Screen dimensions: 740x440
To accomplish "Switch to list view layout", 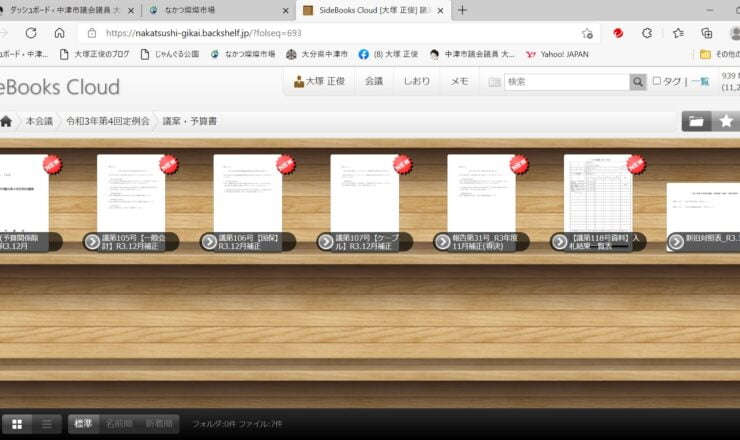I will click(x=46, y=424).
